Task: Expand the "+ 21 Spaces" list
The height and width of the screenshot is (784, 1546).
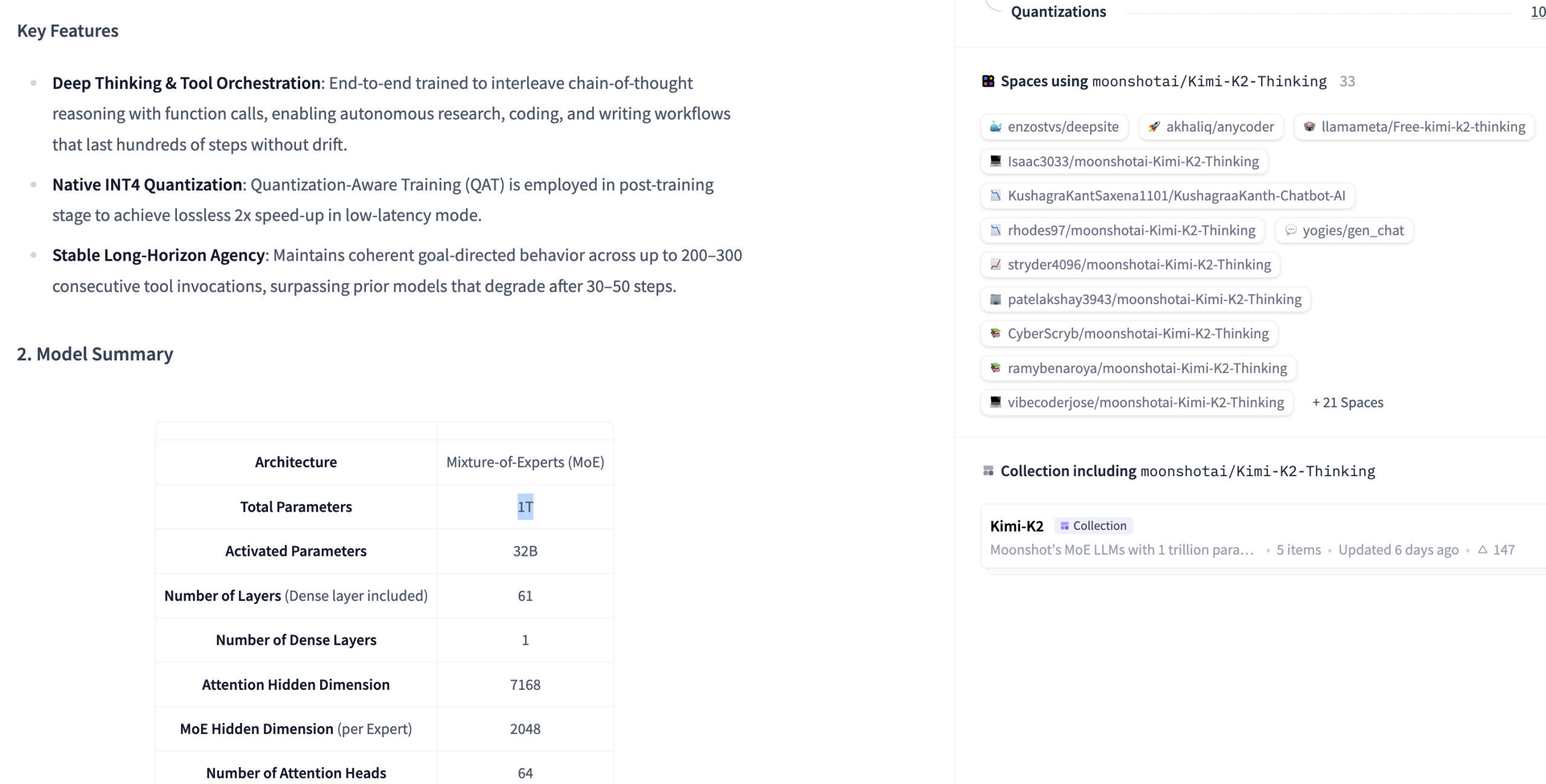Action: [x=1347, y=403]
